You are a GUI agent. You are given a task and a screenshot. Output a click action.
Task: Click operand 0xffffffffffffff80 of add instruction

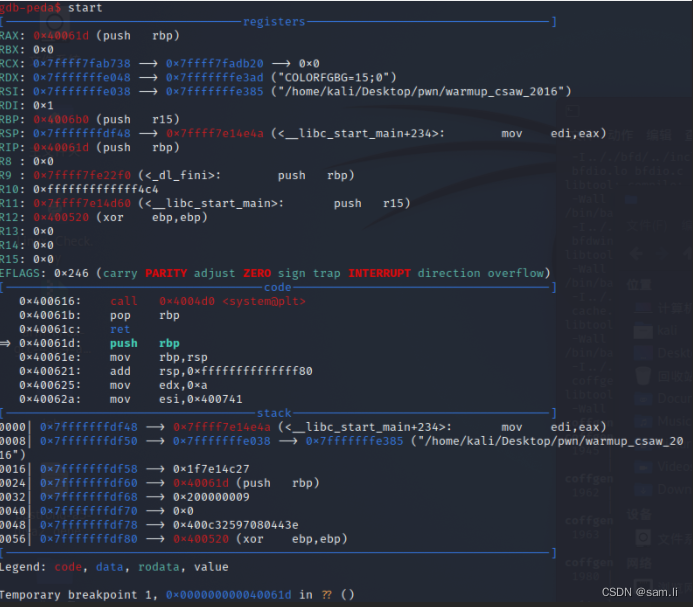pos(250,371)
